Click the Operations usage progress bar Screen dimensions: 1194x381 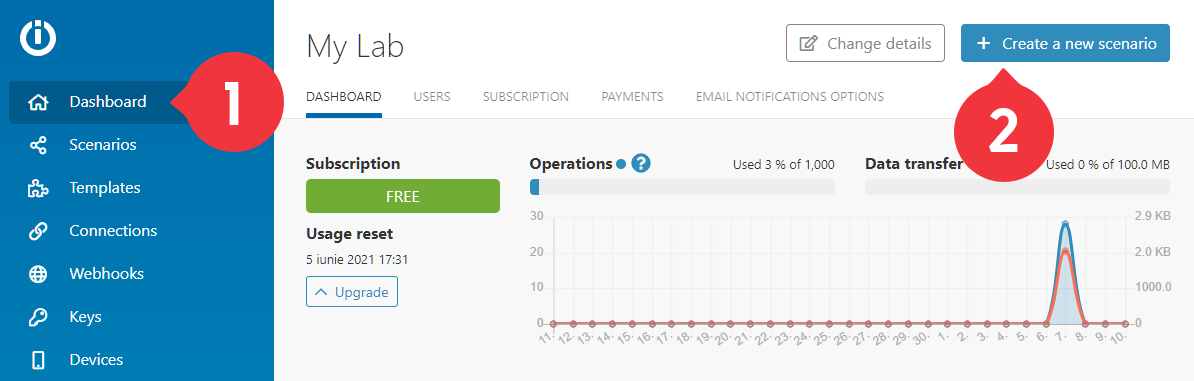coord(682,187)
